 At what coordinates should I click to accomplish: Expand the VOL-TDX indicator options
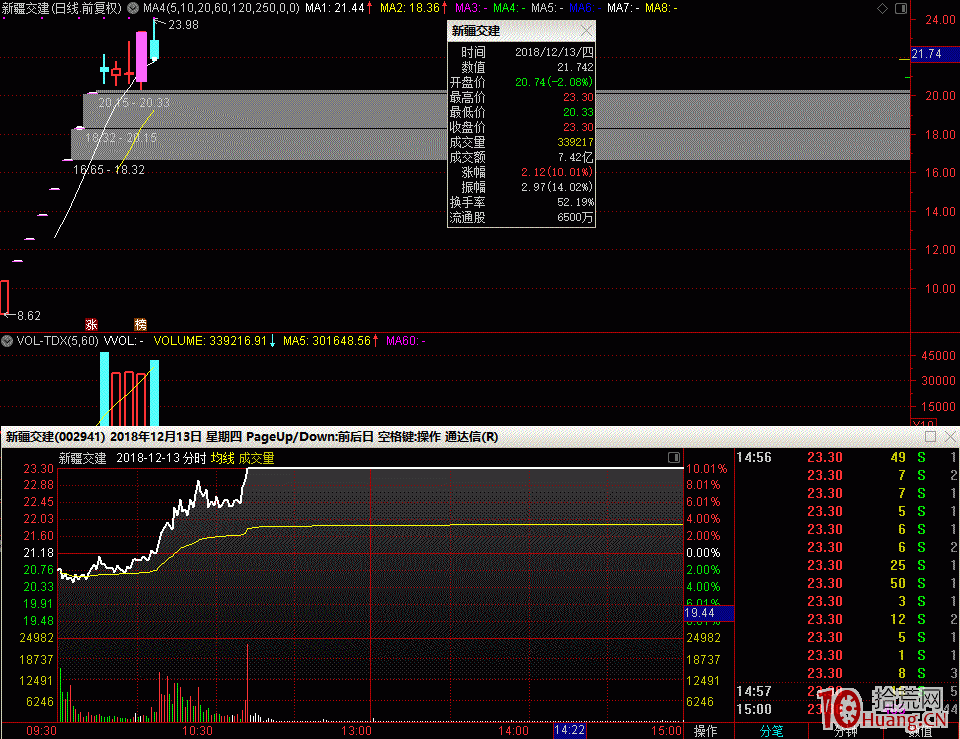[x=8, y=341]
